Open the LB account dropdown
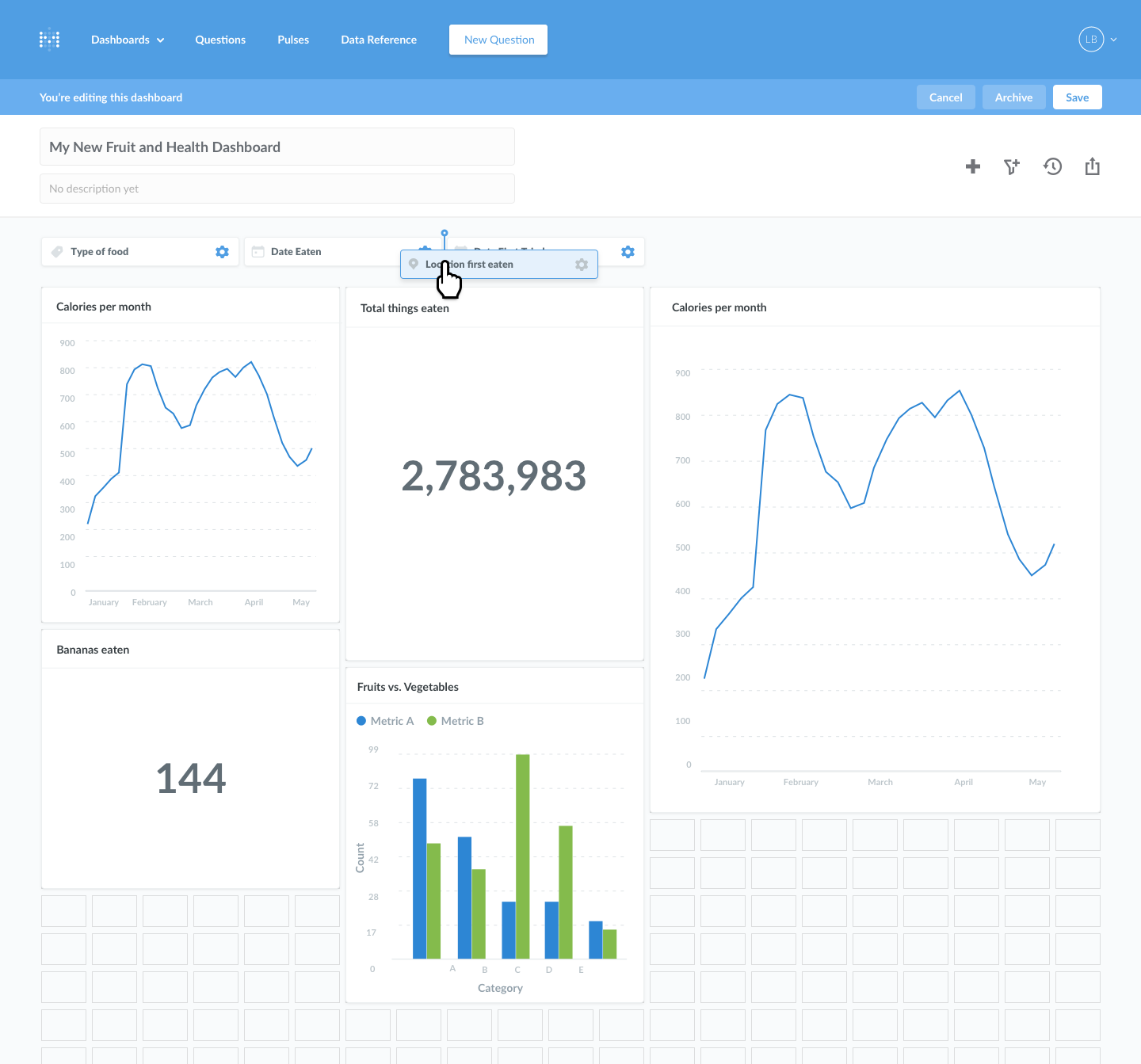The height and width of the screenshot is (1064, 1141). [x=1097, y=39]
